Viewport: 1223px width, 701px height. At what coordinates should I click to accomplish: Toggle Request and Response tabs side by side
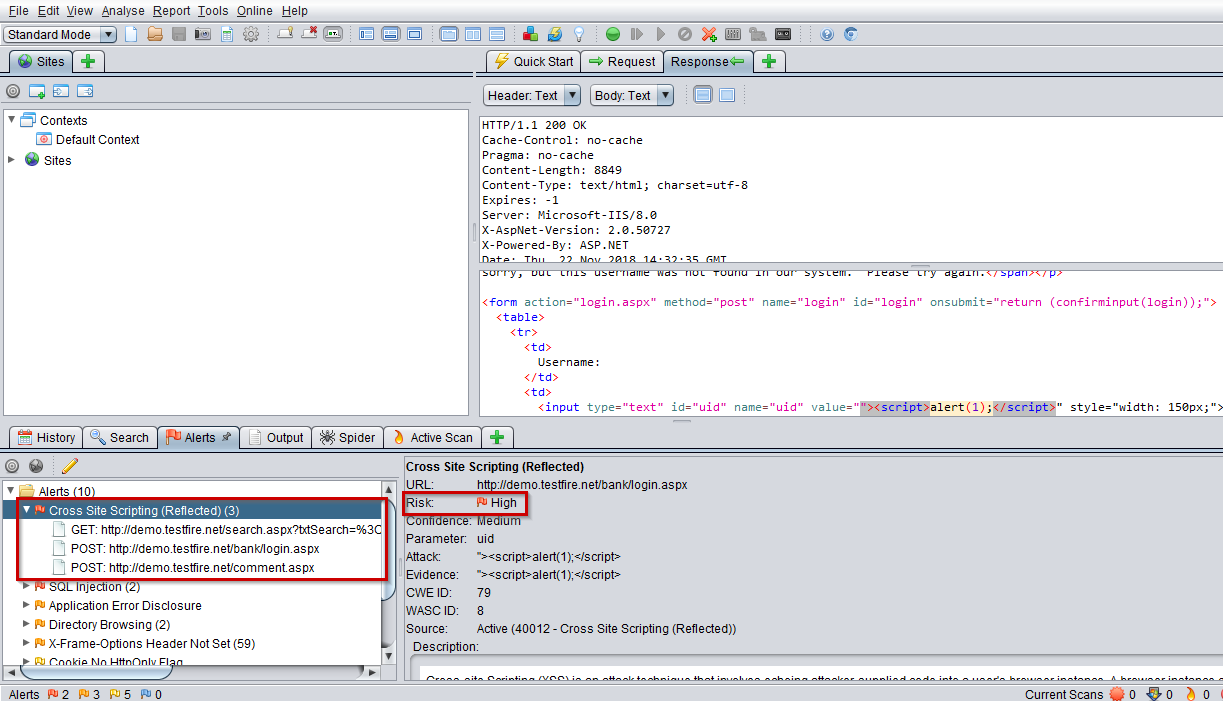pyautogui.click(x=448, y=34)
